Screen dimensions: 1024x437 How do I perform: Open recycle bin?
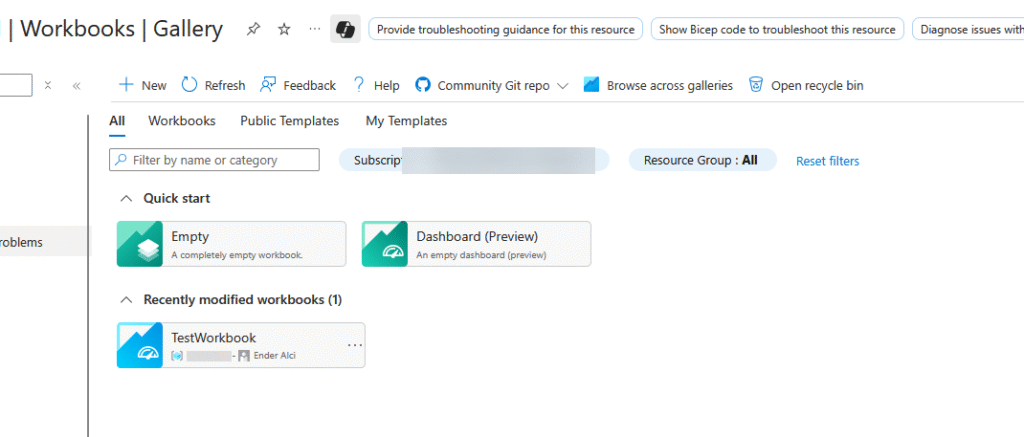coord(806,85)
